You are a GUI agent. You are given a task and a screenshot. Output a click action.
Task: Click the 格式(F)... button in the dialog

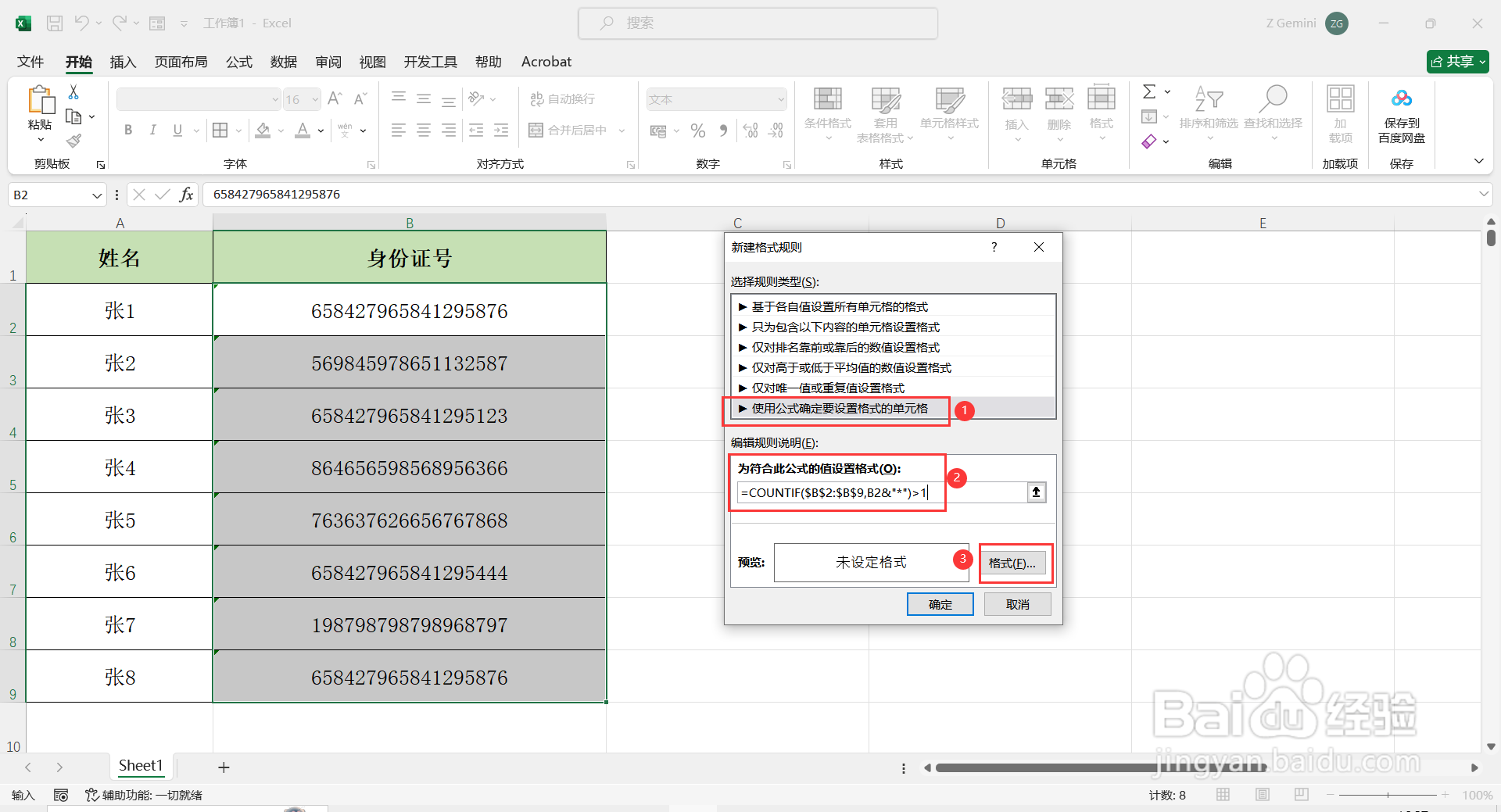point(1014,563)
